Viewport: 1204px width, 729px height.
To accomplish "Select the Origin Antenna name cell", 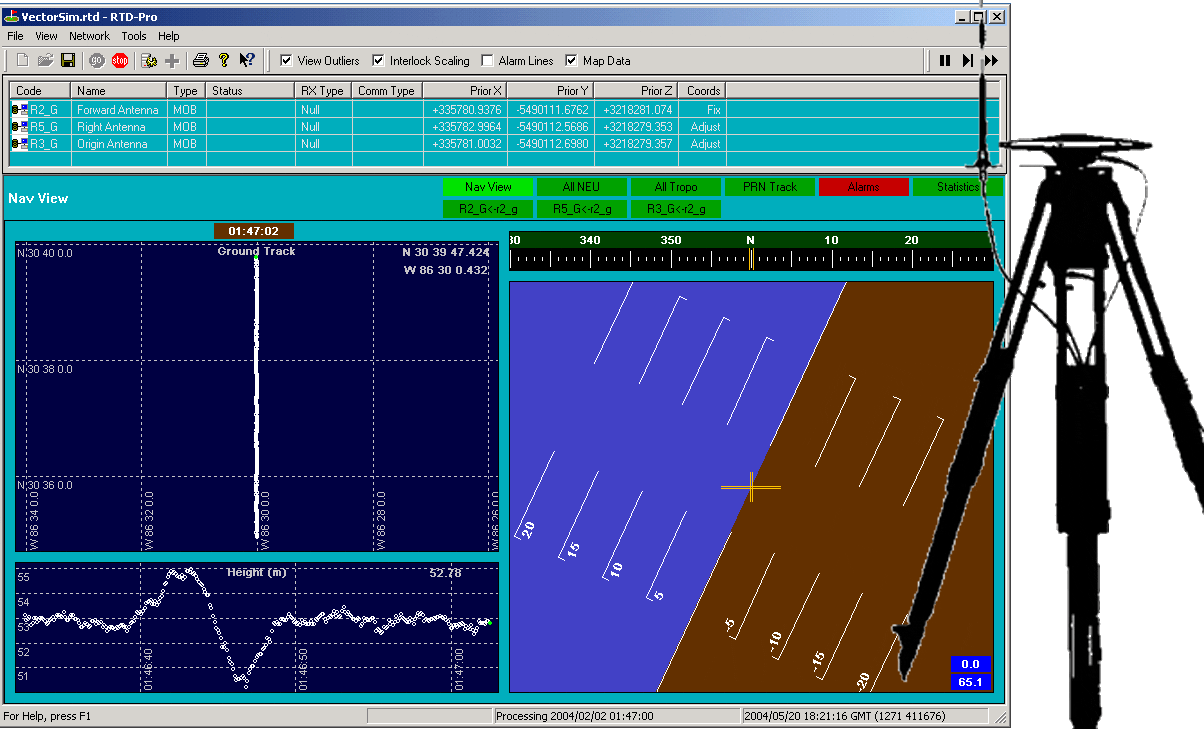I will pos(118,144).
